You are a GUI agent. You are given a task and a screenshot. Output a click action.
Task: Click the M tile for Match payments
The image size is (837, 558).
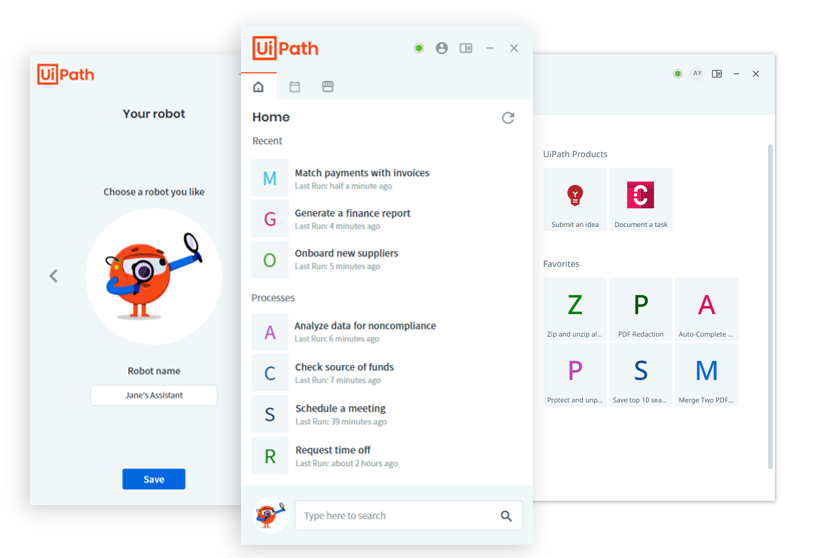[270, 178]
